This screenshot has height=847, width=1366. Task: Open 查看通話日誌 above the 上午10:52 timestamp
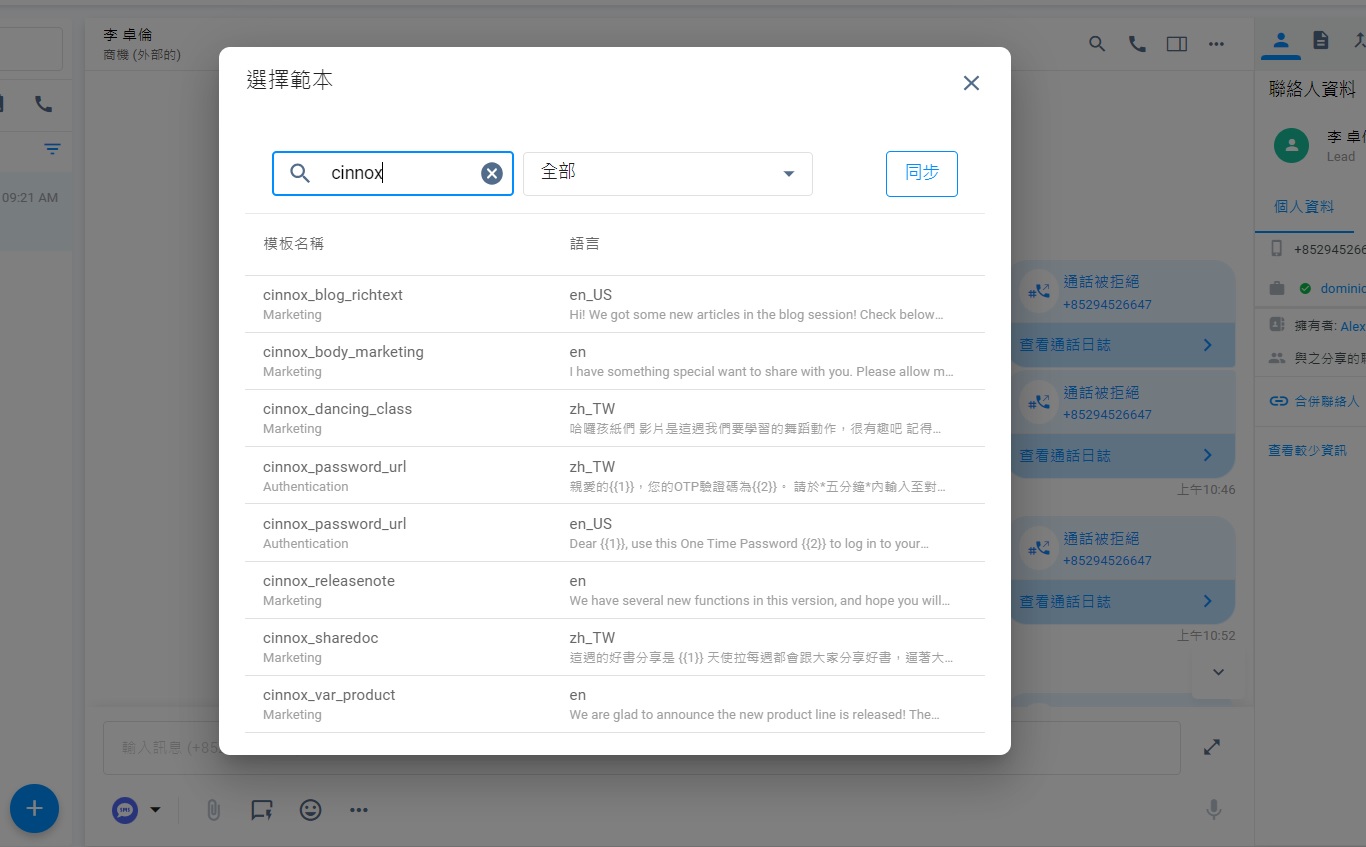click(1121, 601)
